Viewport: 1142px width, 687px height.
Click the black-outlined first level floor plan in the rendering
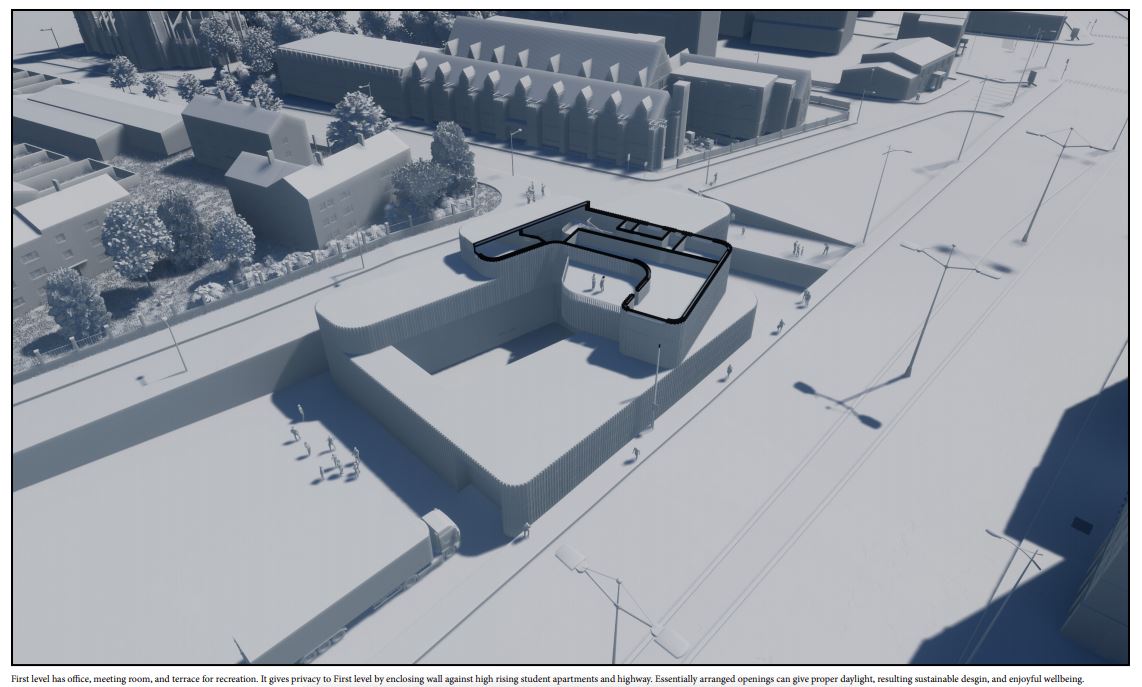pos(602,261)
